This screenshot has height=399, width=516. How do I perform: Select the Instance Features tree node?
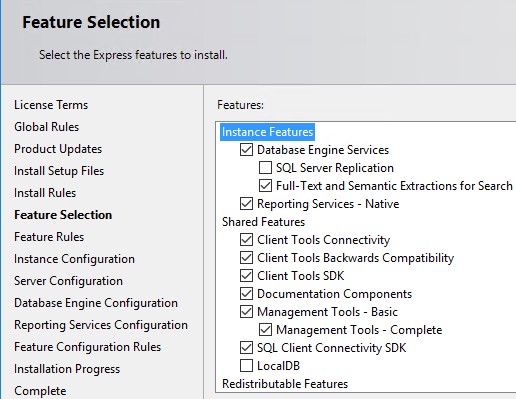click(267, 132)
